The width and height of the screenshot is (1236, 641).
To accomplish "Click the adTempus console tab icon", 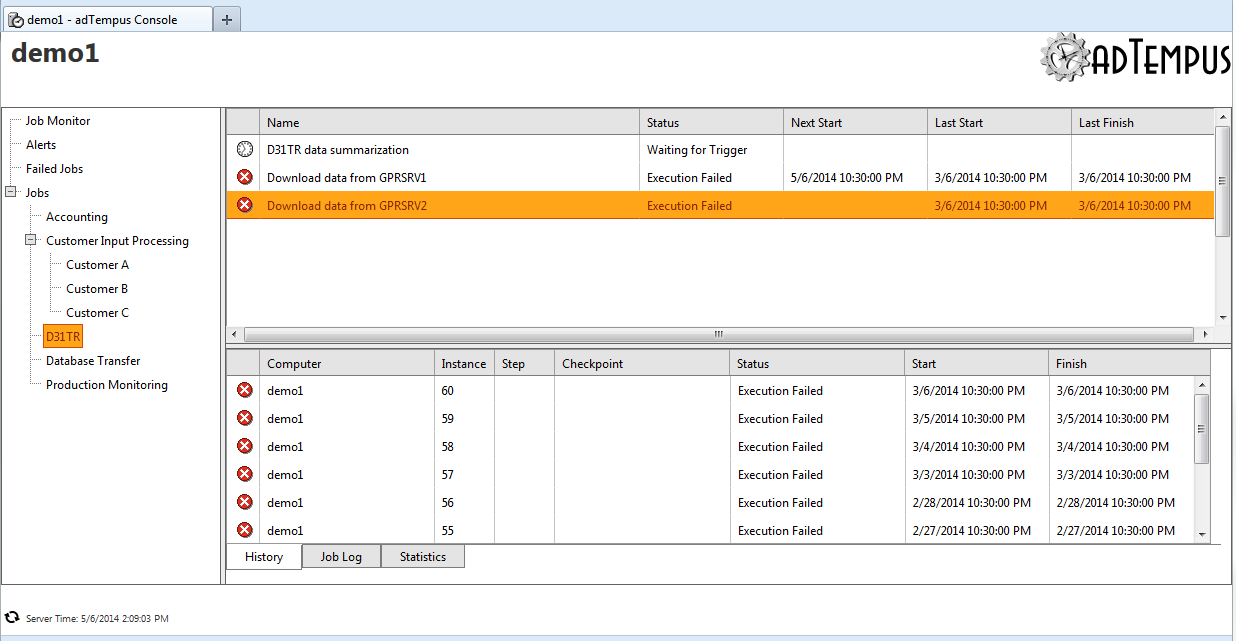I will click(16, 20).
